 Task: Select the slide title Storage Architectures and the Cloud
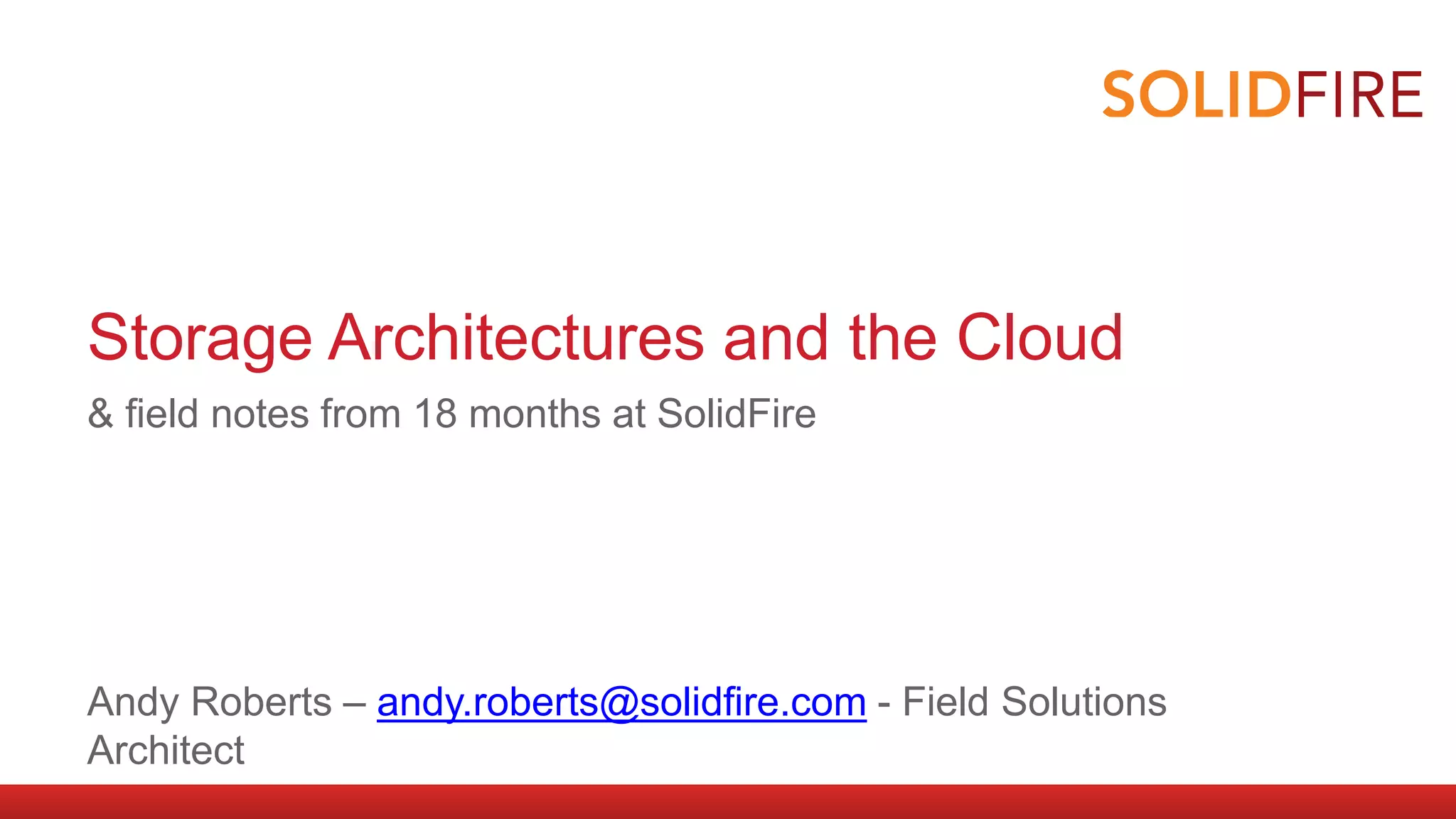click(x=605, y=338)
